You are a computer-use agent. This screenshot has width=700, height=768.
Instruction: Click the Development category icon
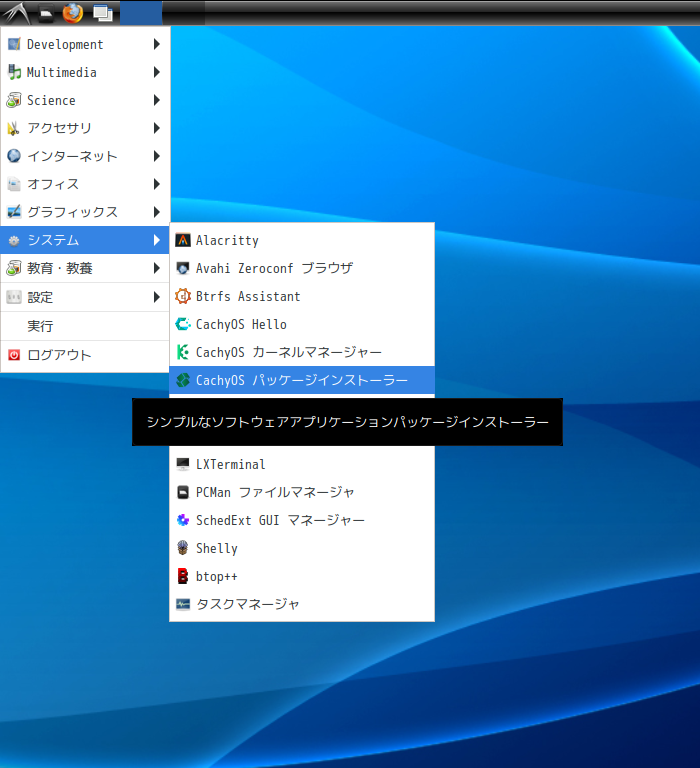pos(14,44)
